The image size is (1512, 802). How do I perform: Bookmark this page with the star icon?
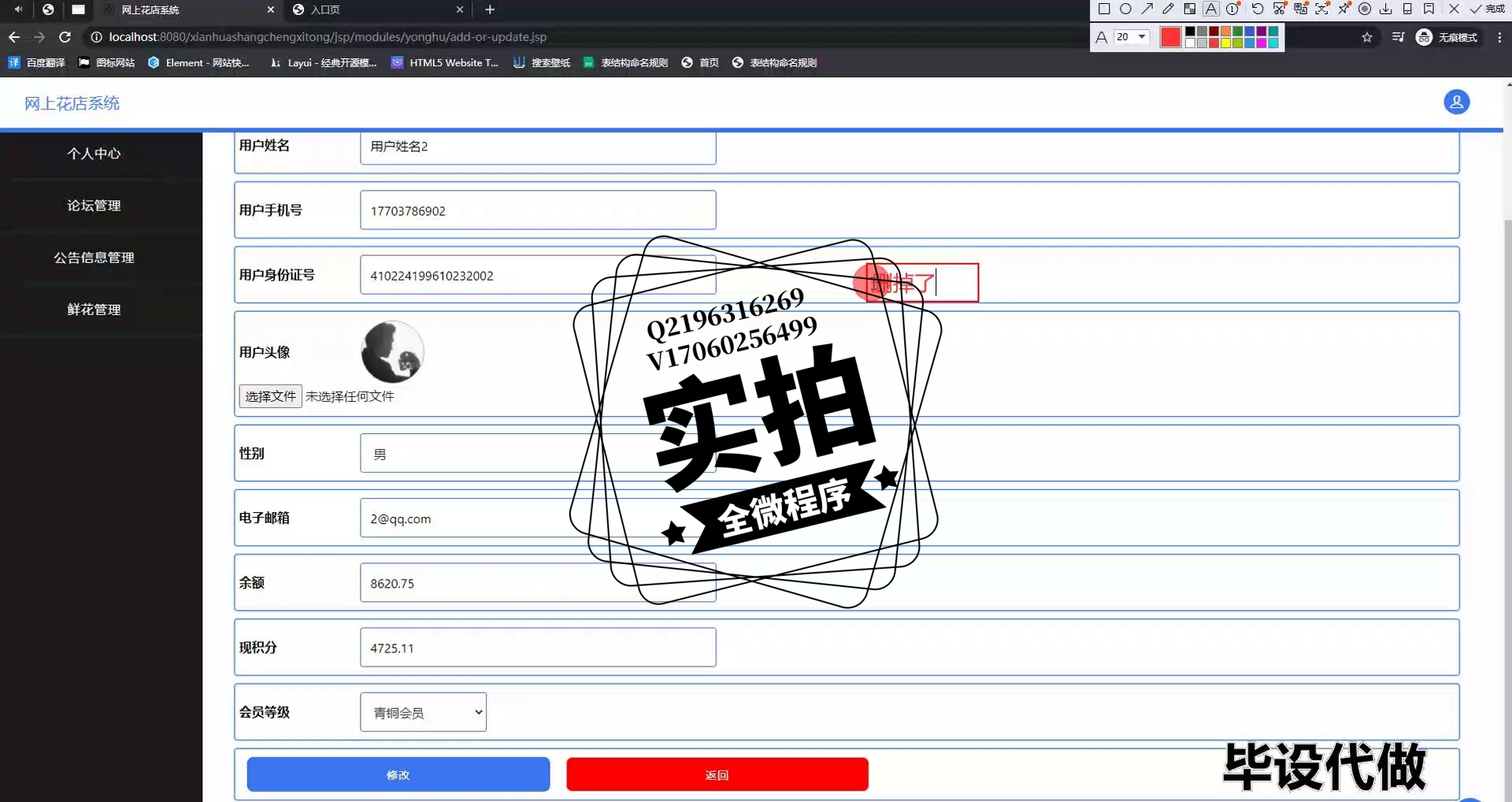pyautogui.click(x=1367, y=37)
